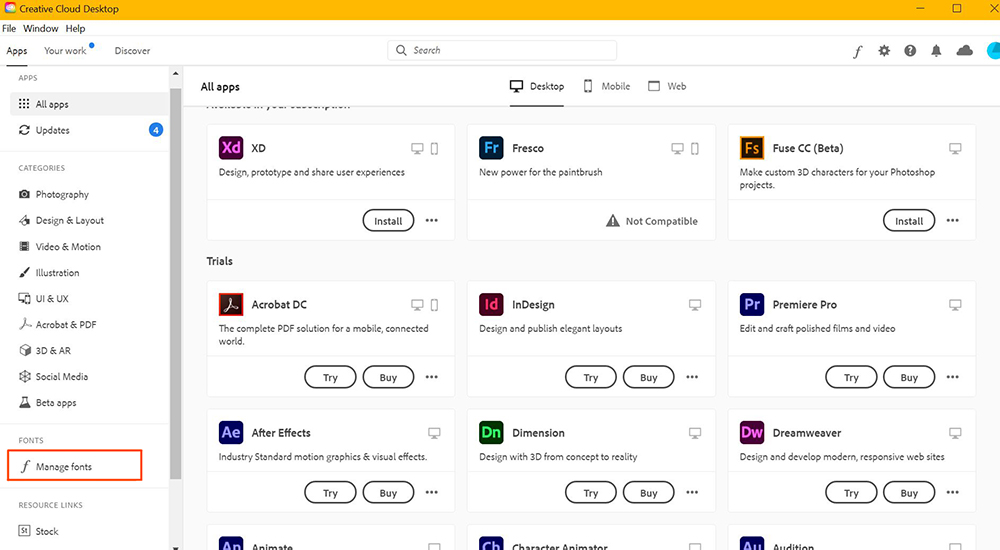Screen dimensions: 1000x550
Task: Open 3D & AR category
Action: (x=53, y=350)
